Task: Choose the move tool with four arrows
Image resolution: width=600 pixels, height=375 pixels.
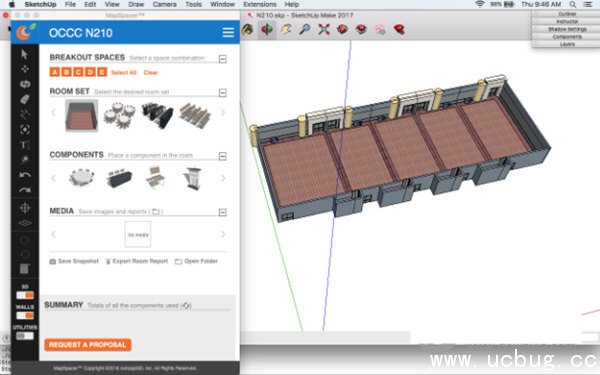Action: coord(25,69)
